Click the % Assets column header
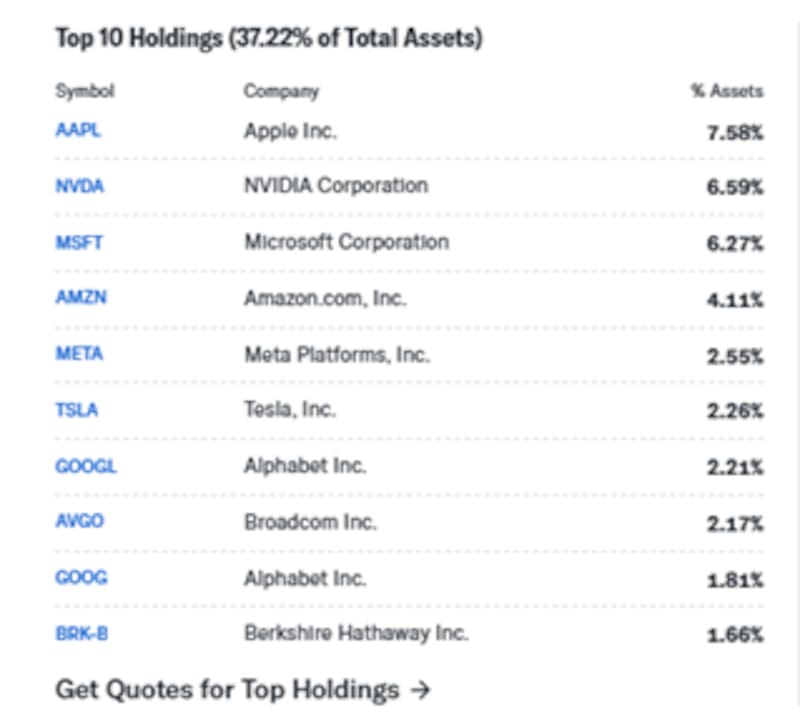800x718 pixels. pos(727,91)
